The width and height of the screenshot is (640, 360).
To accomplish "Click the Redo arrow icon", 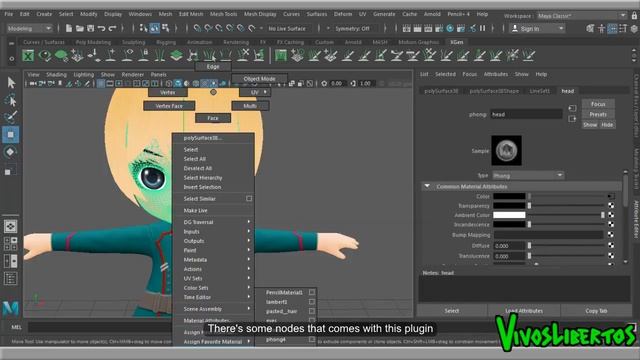I will (112, 29).
